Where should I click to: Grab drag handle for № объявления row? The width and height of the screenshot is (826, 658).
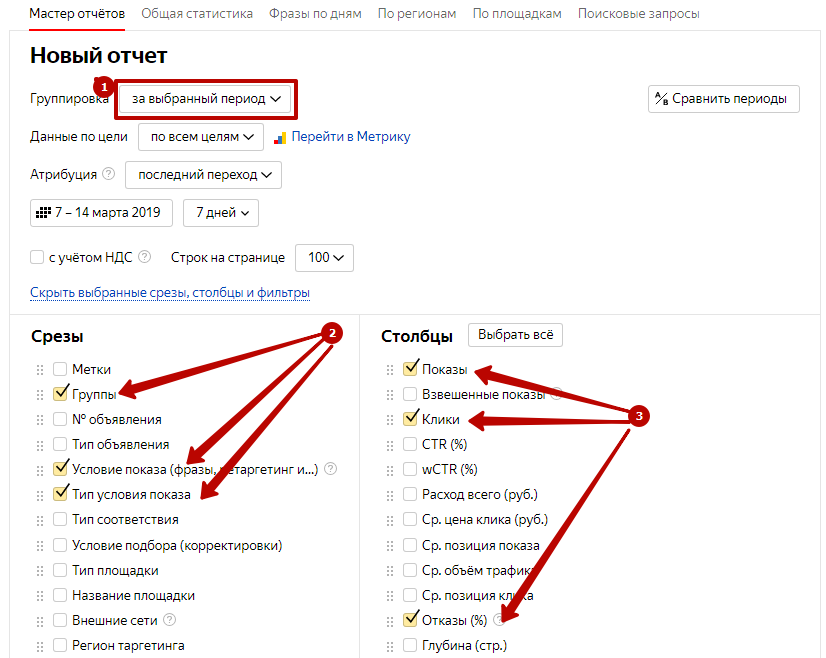(40, 420)
